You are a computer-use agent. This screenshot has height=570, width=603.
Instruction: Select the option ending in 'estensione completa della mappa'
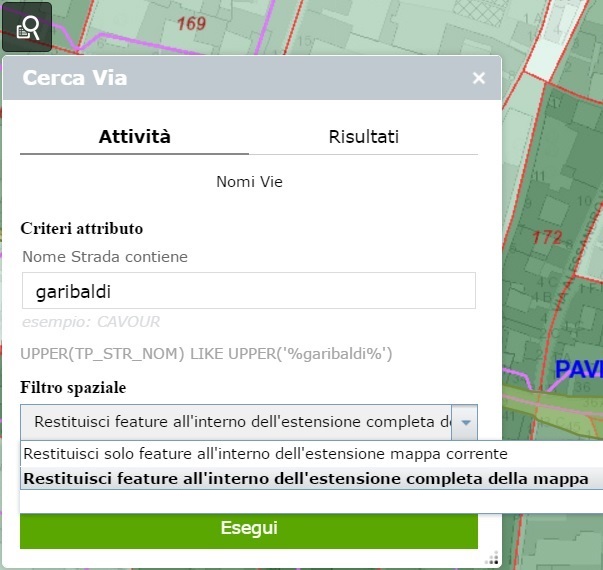(x=311, y=479)
